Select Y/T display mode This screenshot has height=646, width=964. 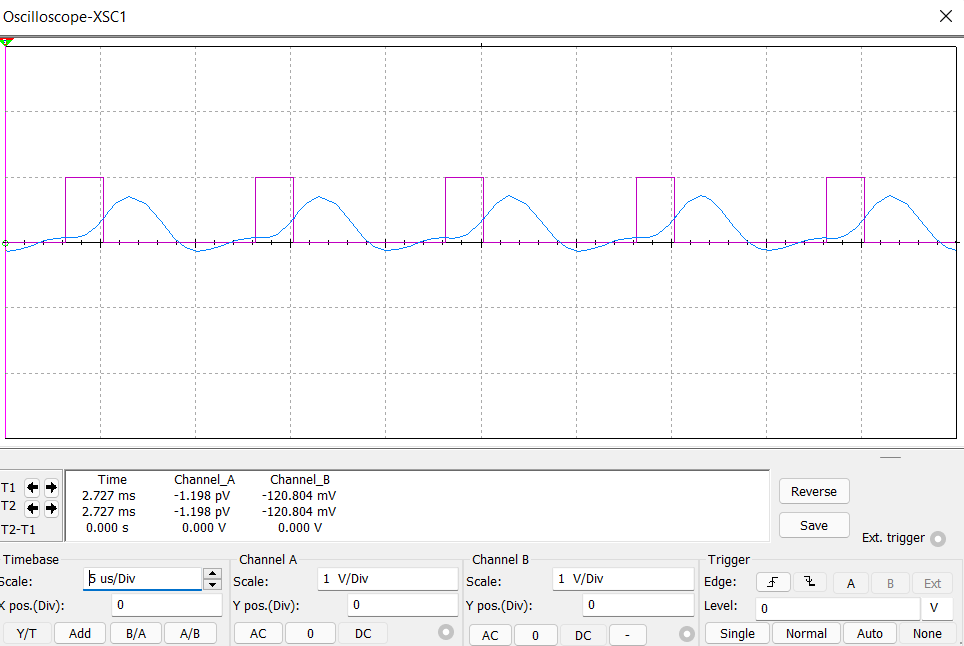[26, 634]
